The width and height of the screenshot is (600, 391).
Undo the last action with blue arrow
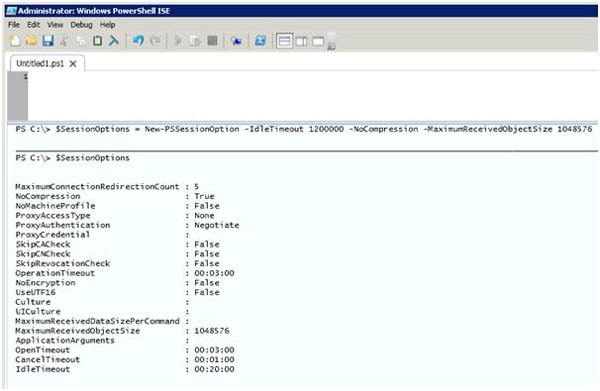tap(138, 41)
